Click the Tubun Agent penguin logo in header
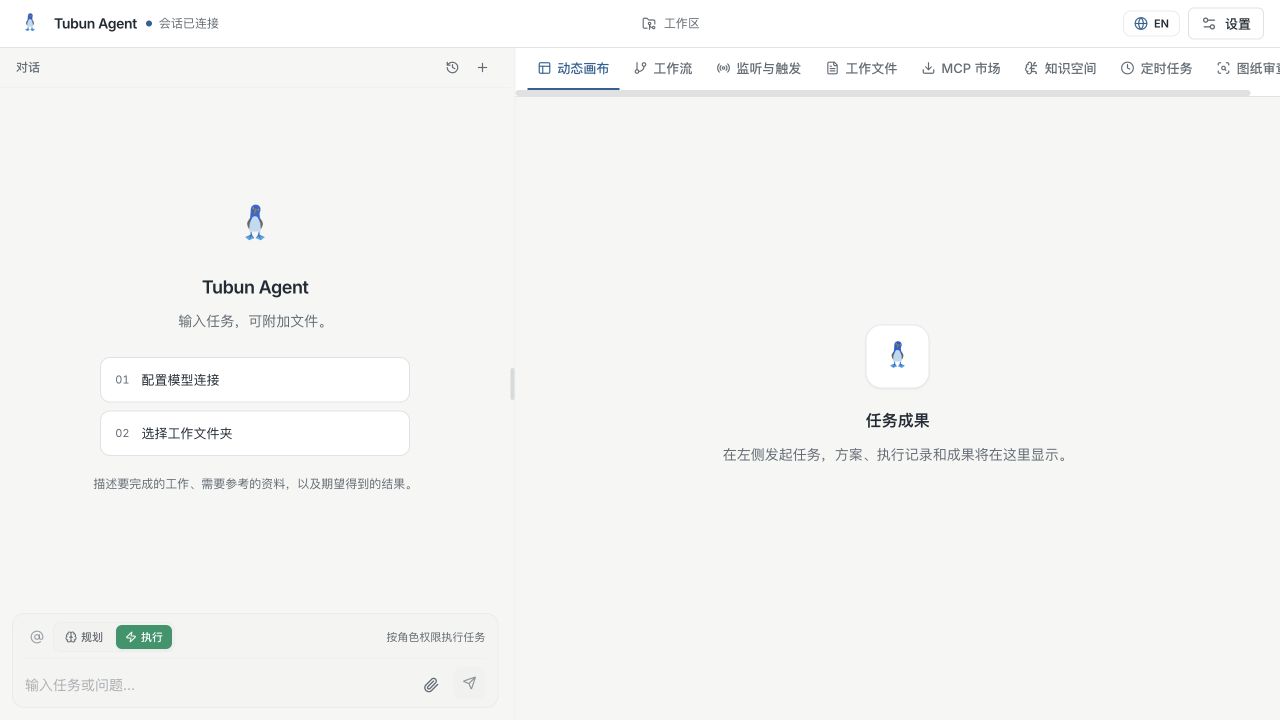The width and height of the screenshot is (1280, 720). point(30,23)
